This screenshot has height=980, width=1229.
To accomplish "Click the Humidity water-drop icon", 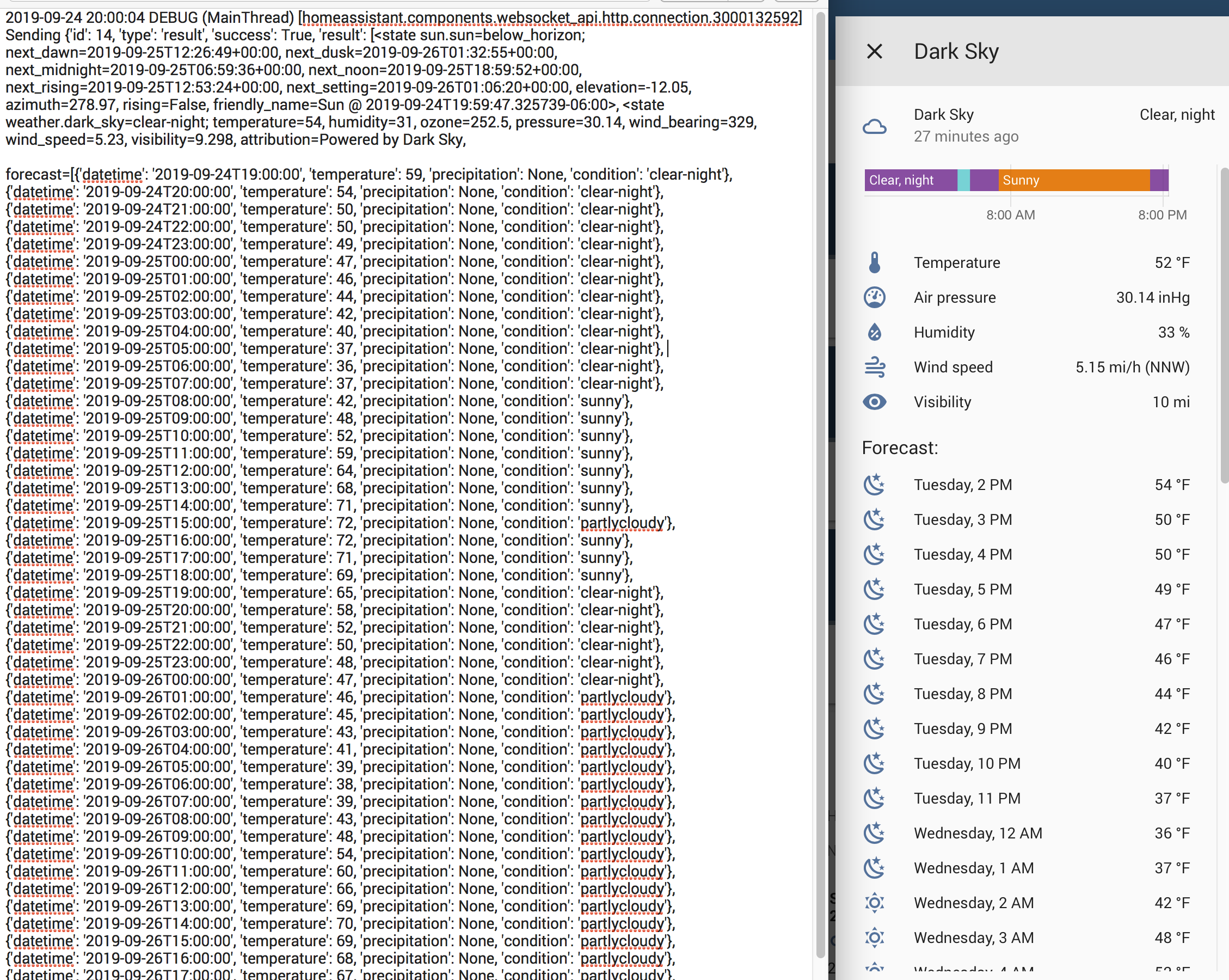I will tap(874, 332).
